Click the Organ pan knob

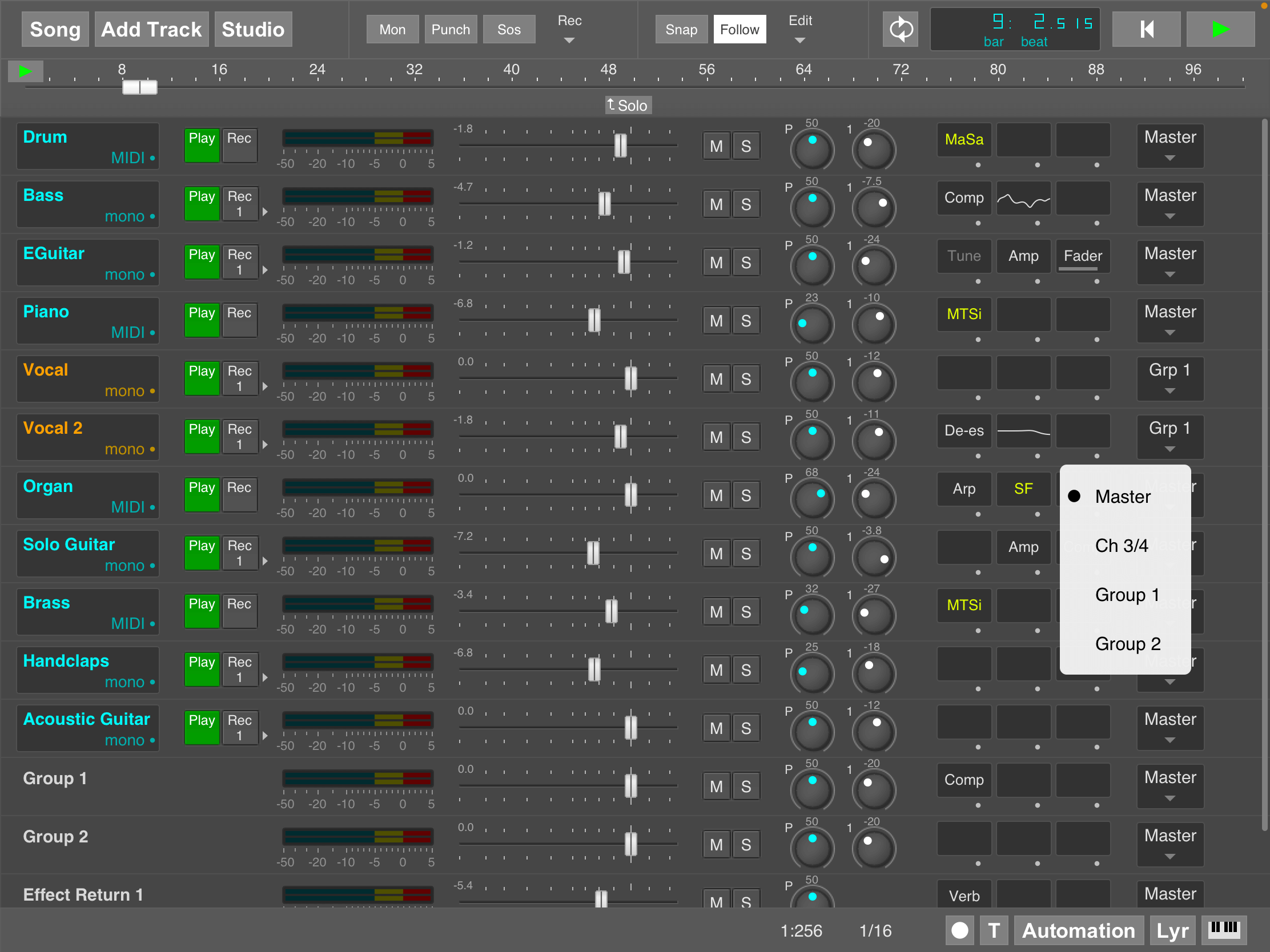tap(812, 499)
